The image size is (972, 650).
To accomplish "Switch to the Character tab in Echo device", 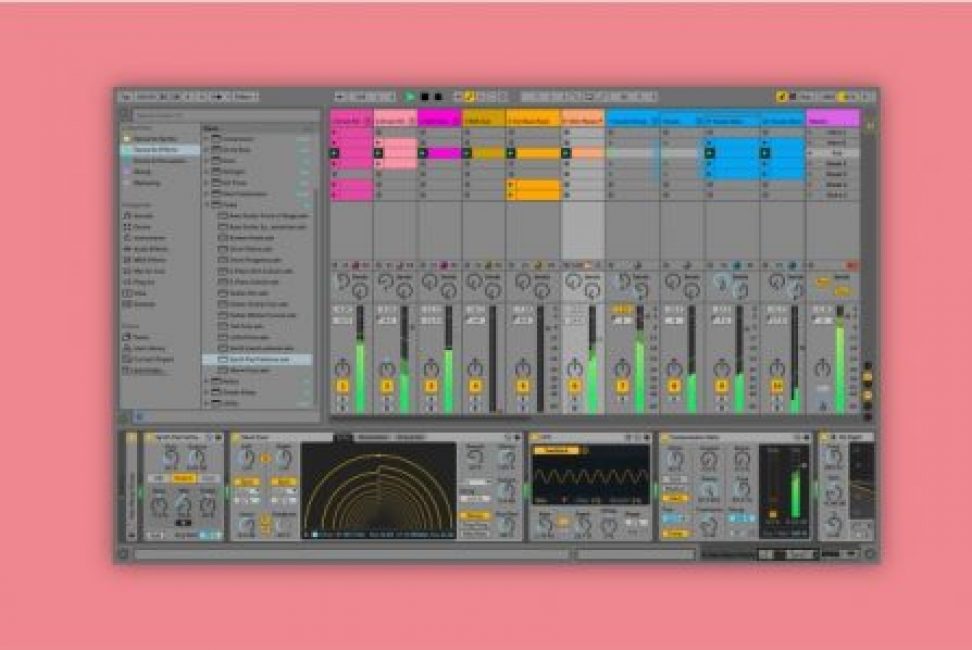I will point(410,437).
